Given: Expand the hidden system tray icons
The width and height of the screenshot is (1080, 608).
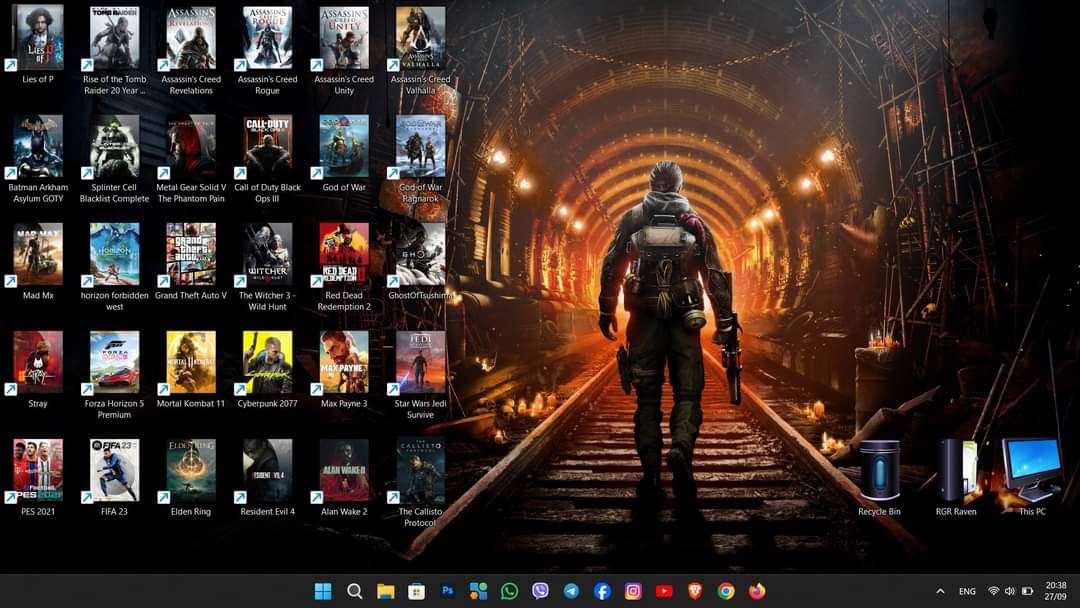Looking at the screenshot, I should [x=940, y=591].
